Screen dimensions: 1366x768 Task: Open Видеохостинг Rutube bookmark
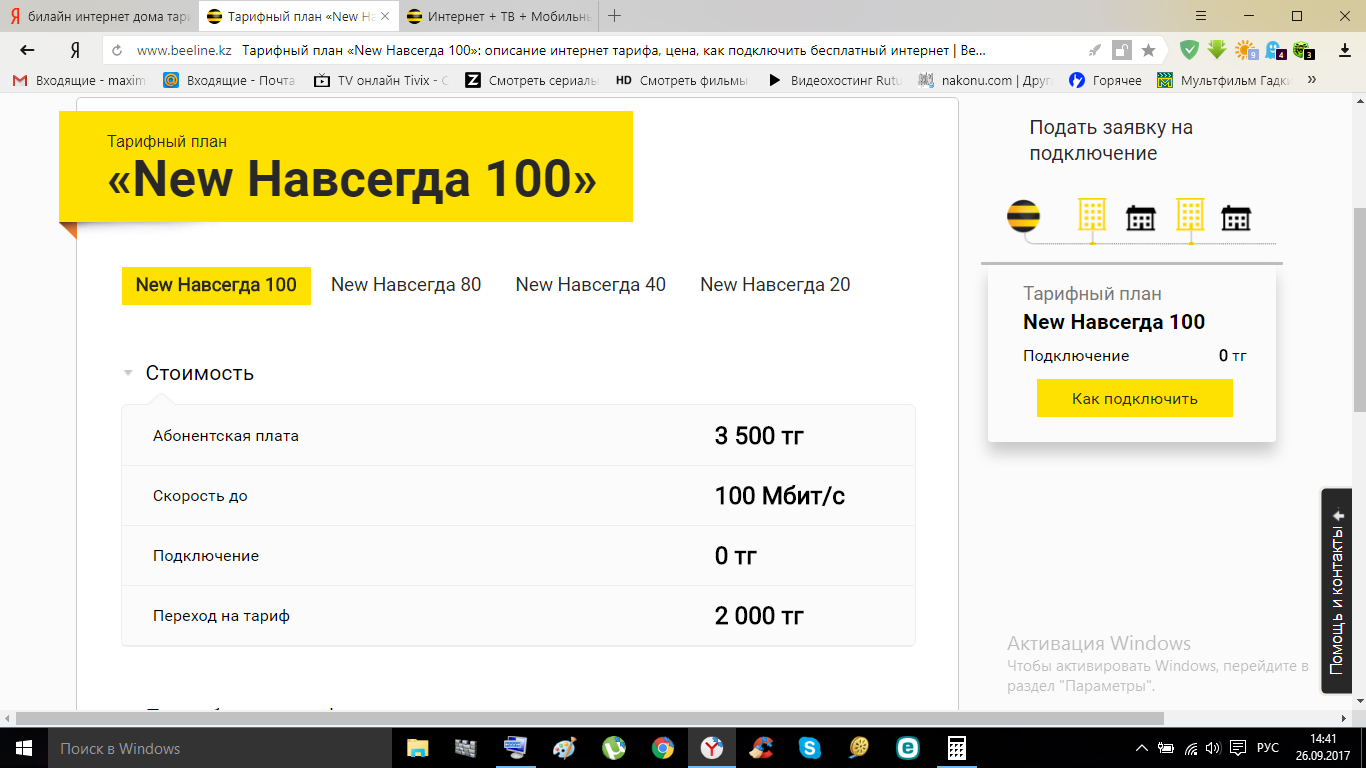[835, 80]
